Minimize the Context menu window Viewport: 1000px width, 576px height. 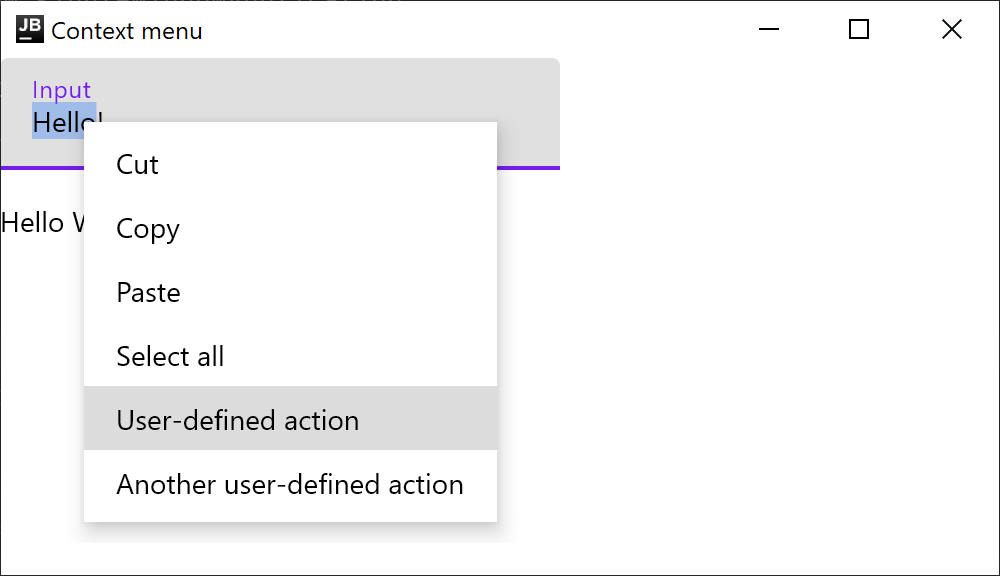pos(768,29)
